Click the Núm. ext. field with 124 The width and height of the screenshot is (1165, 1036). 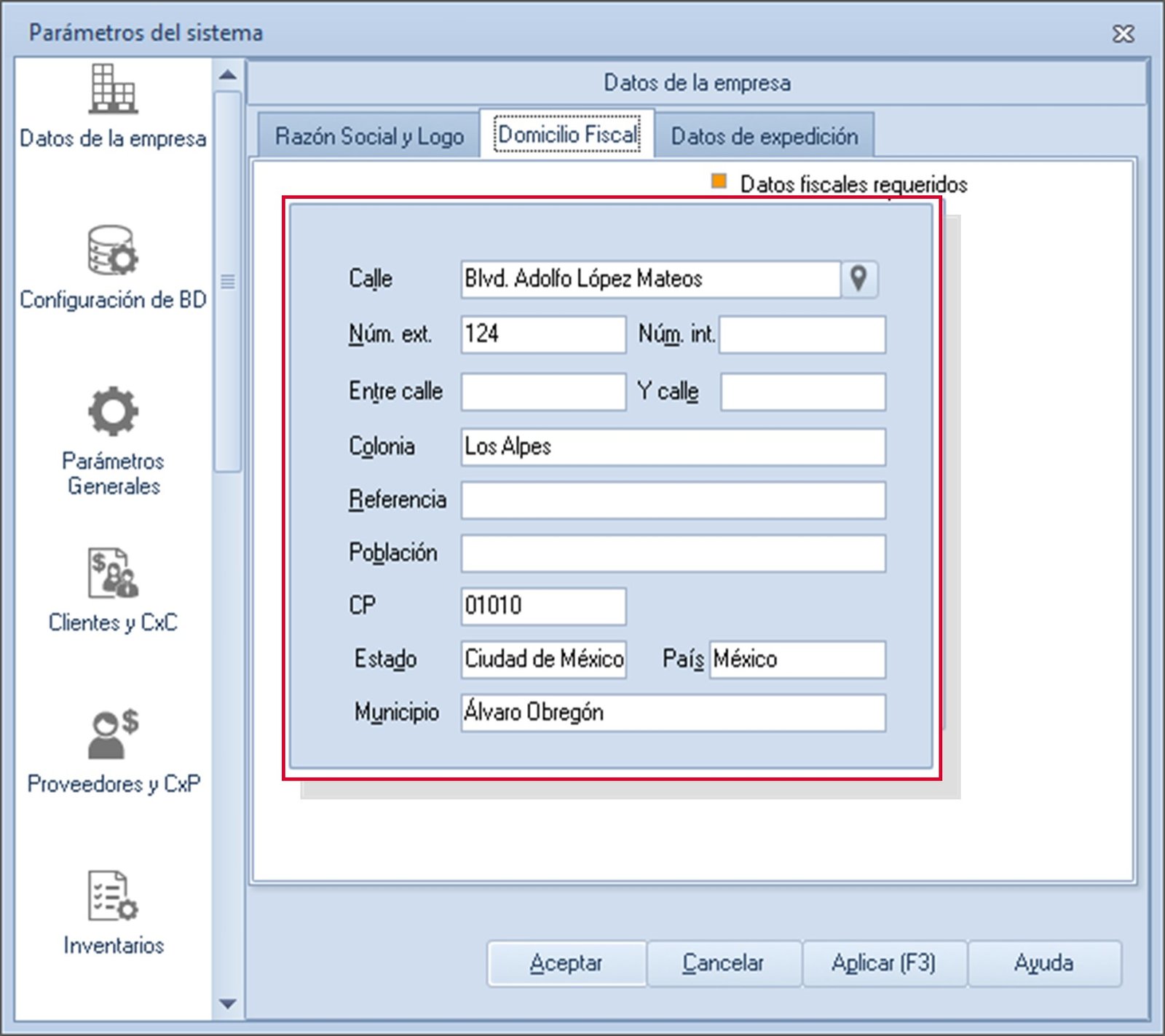pos(543,334)
